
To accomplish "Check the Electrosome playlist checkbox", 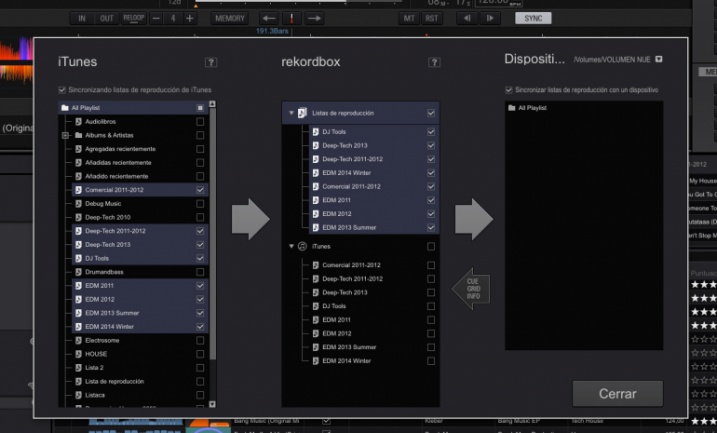I will [201, 340].
